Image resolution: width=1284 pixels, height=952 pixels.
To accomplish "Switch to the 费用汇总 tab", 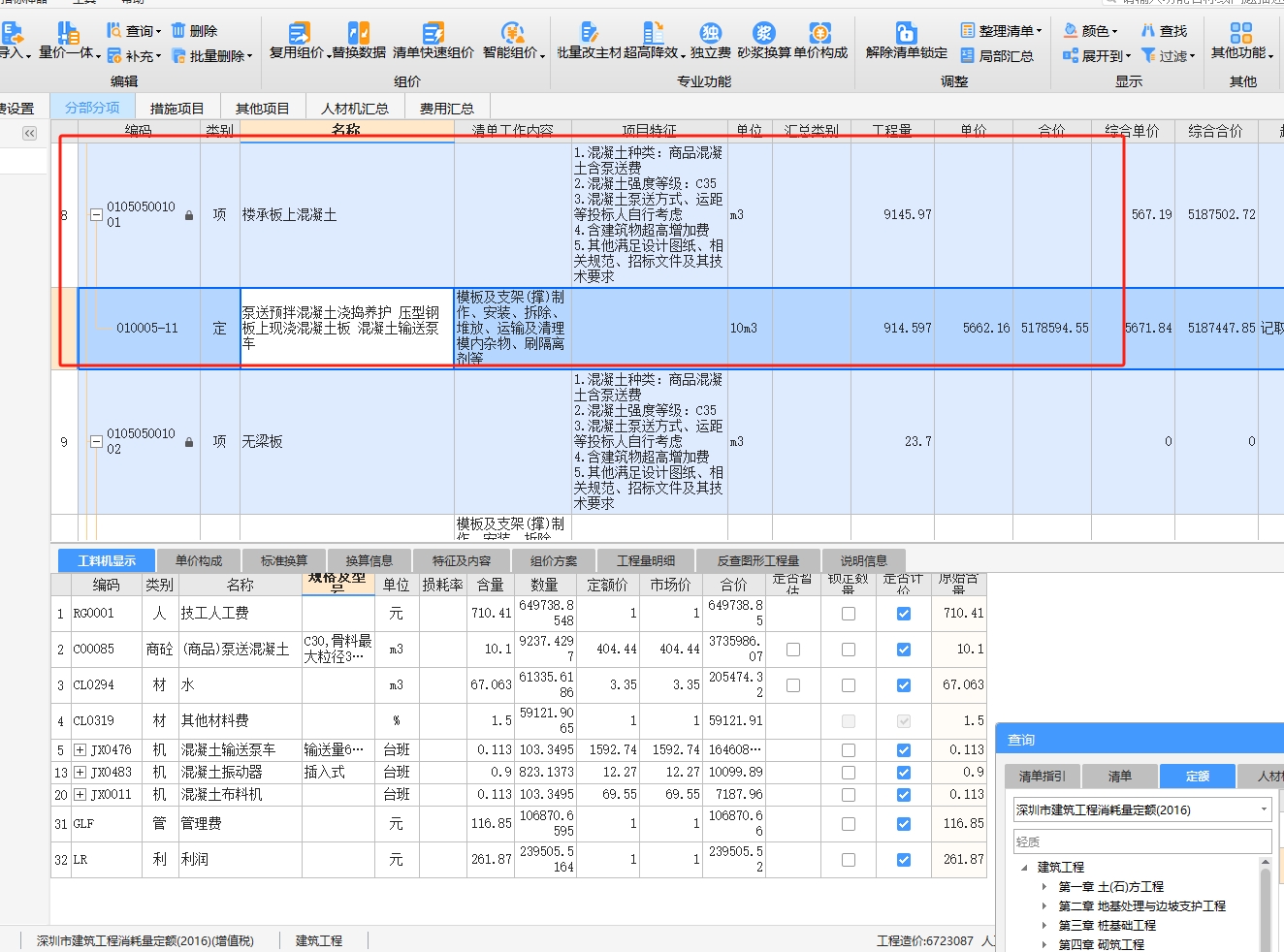I will (x=447, y=109).
